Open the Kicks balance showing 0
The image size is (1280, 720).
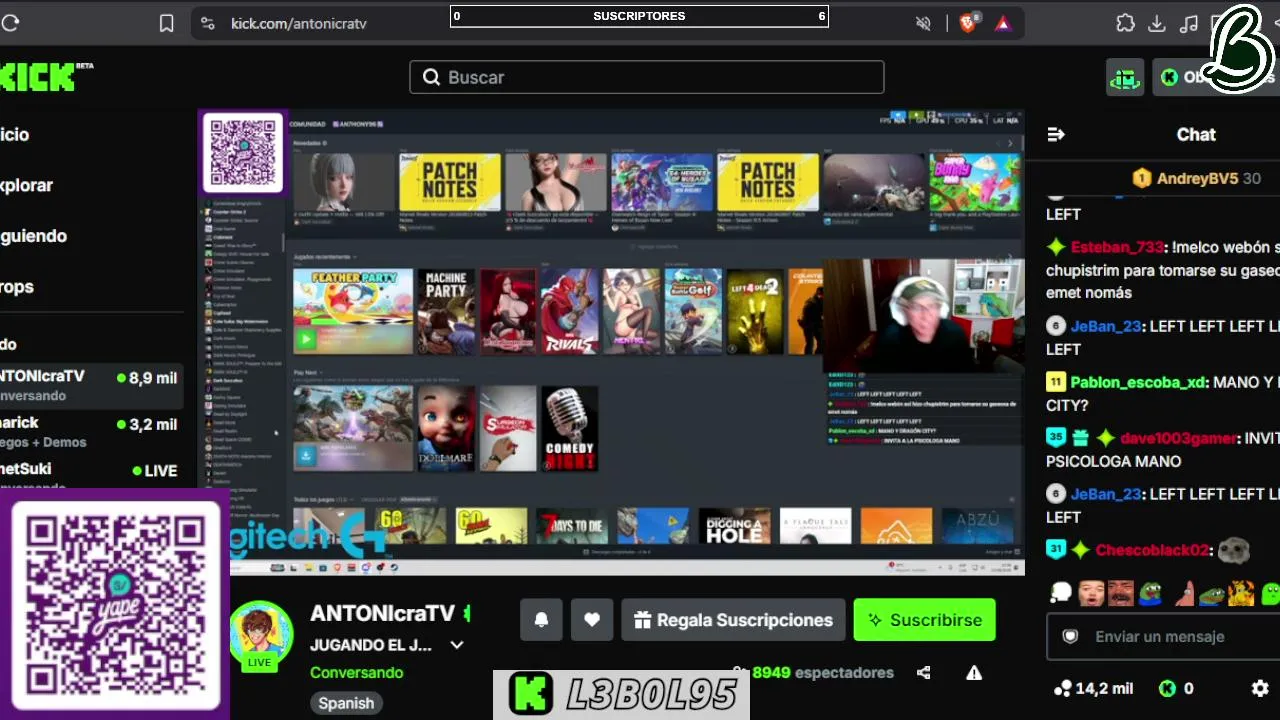pyautogui.click(x=1176, y=688)
